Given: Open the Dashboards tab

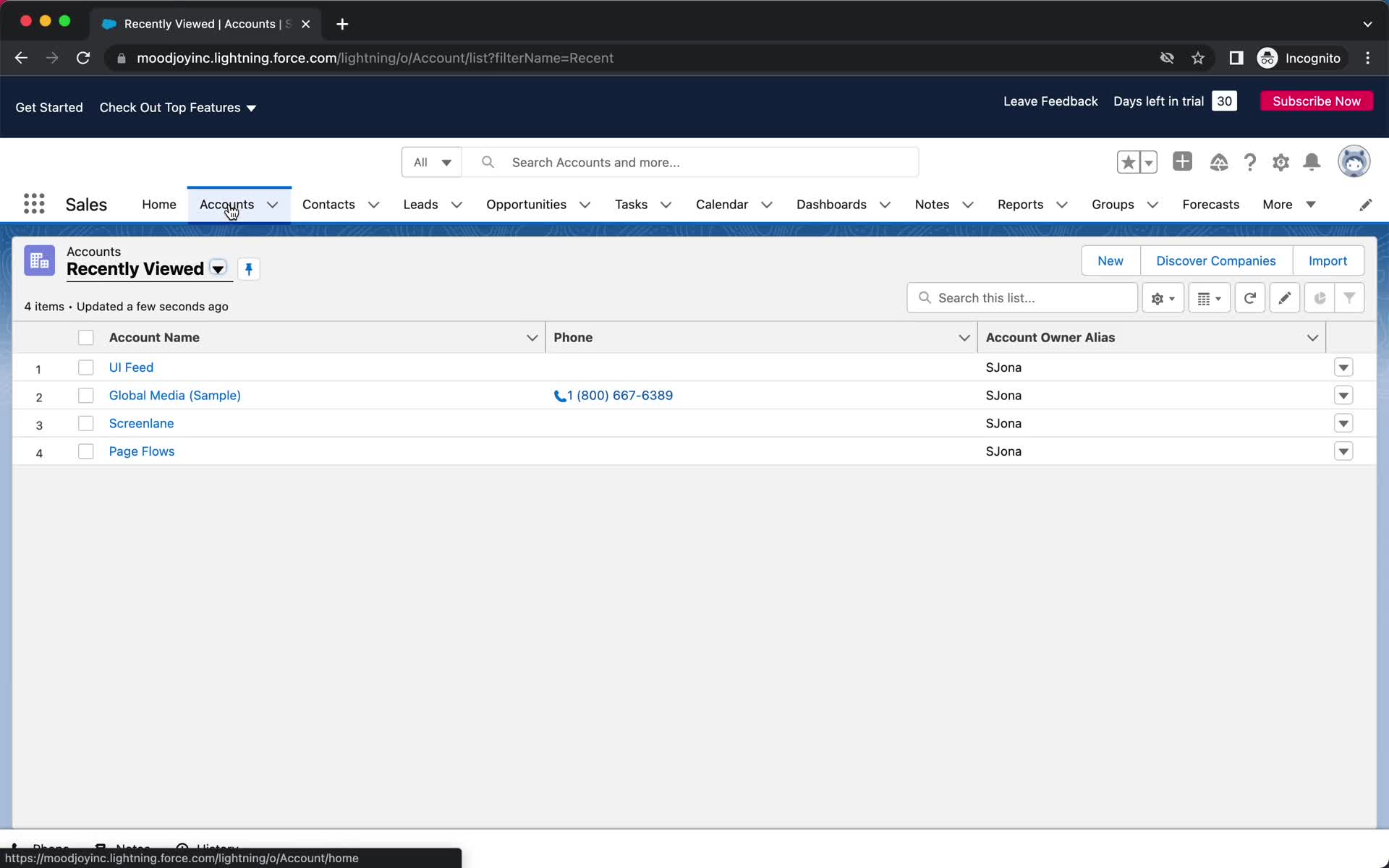Looking at the screenshot, I should click(831, 205).
